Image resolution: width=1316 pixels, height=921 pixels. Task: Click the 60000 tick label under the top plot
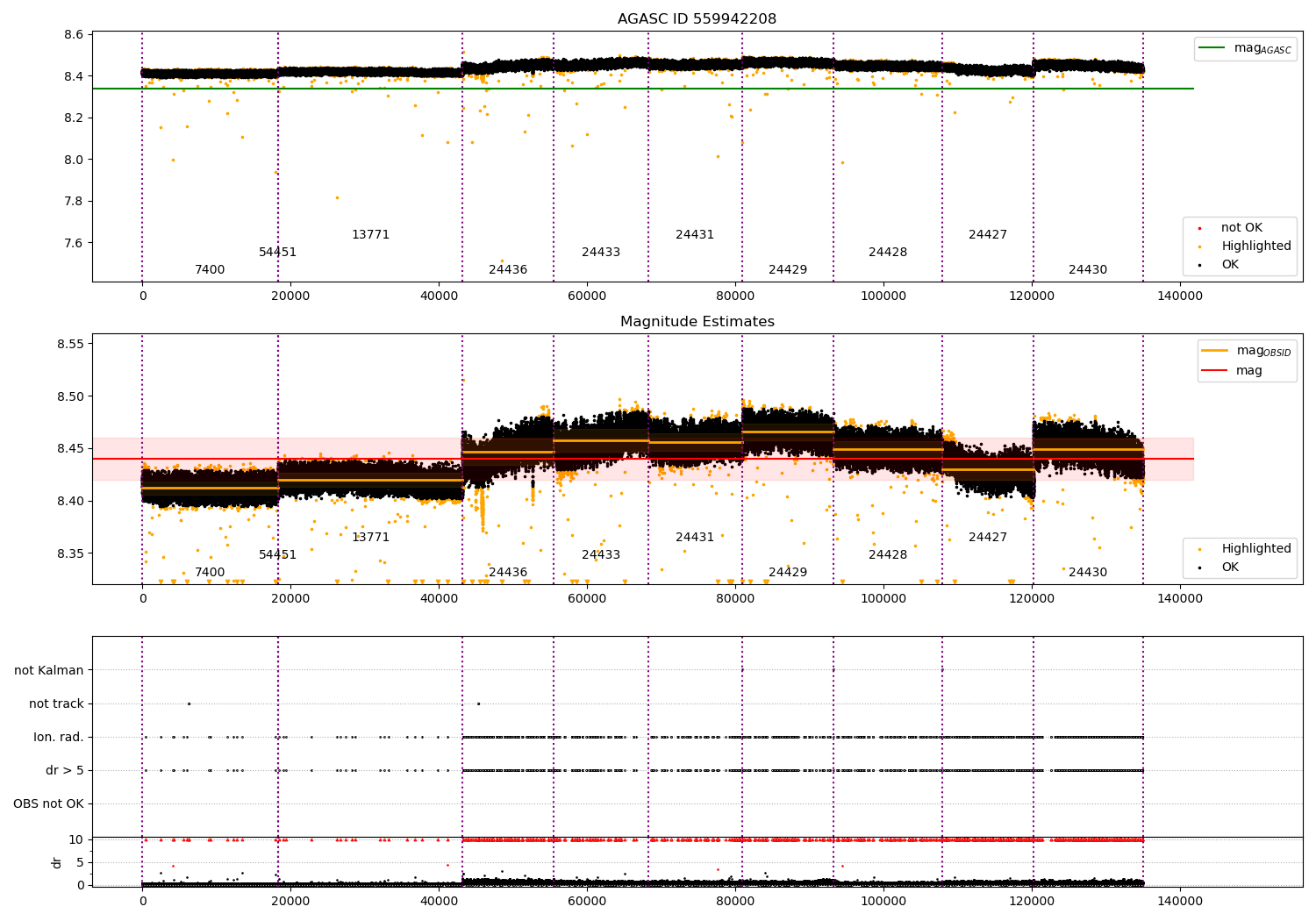pyautogui.click(x=587, y=296)
